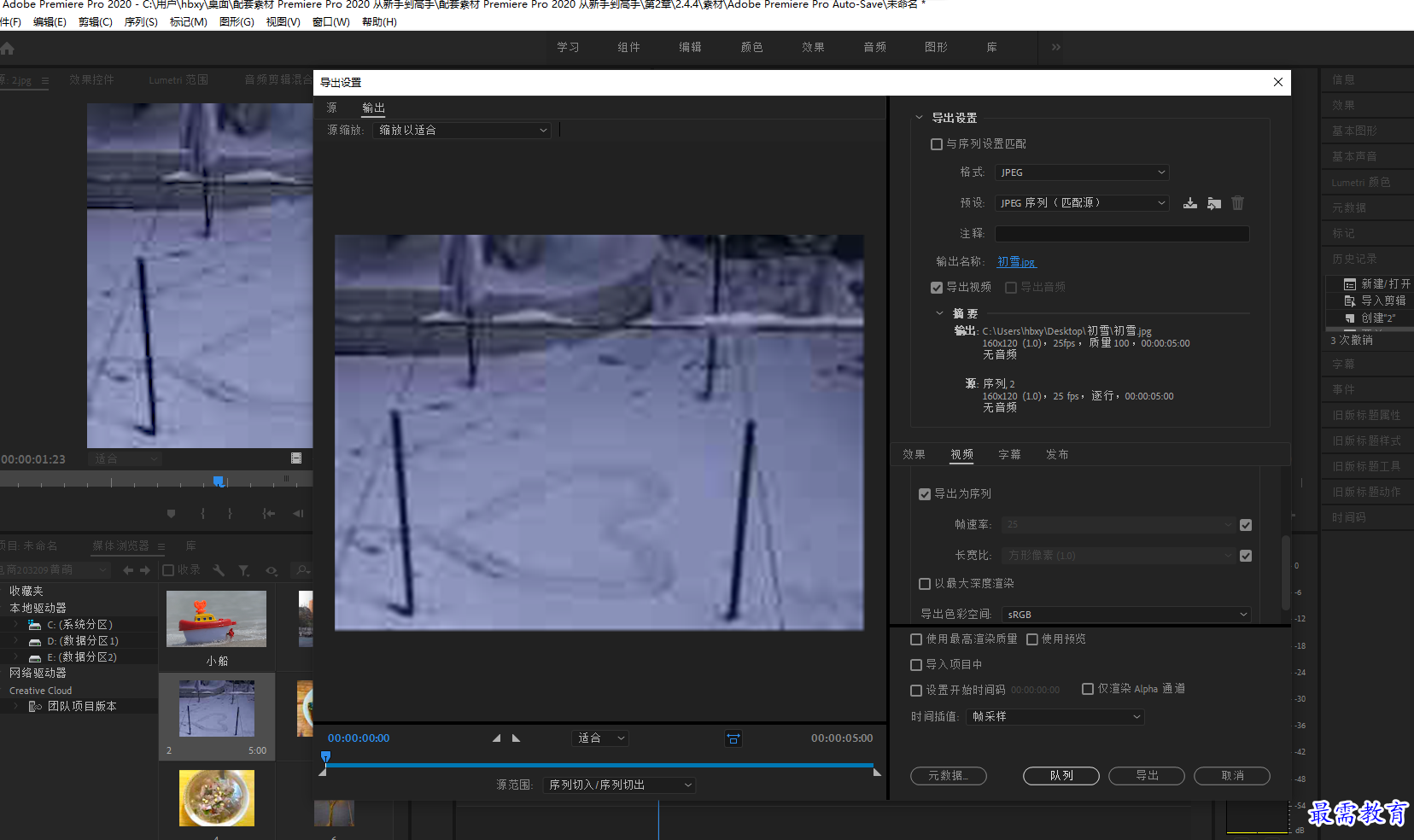
Task: Enable render at maximum depth checkbox
Action: point(925,584)
